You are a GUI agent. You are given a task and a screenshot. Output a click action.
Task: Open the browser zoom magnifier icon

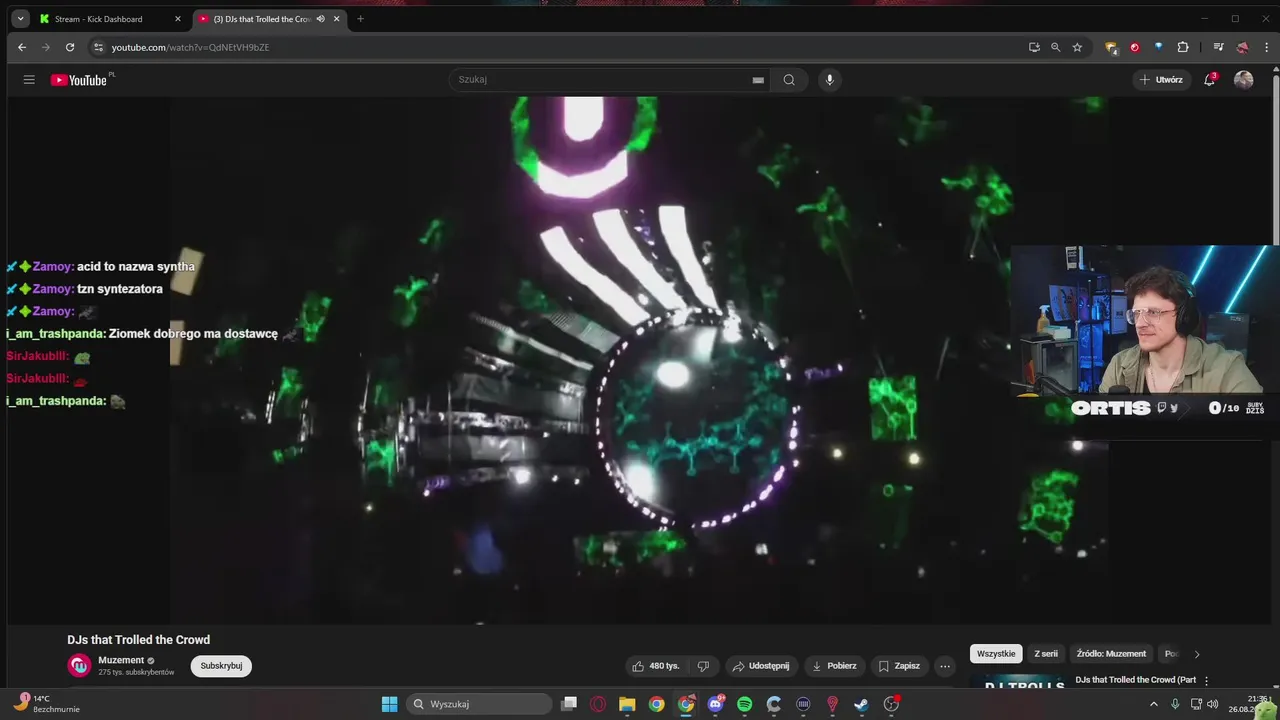(1055, 47)
